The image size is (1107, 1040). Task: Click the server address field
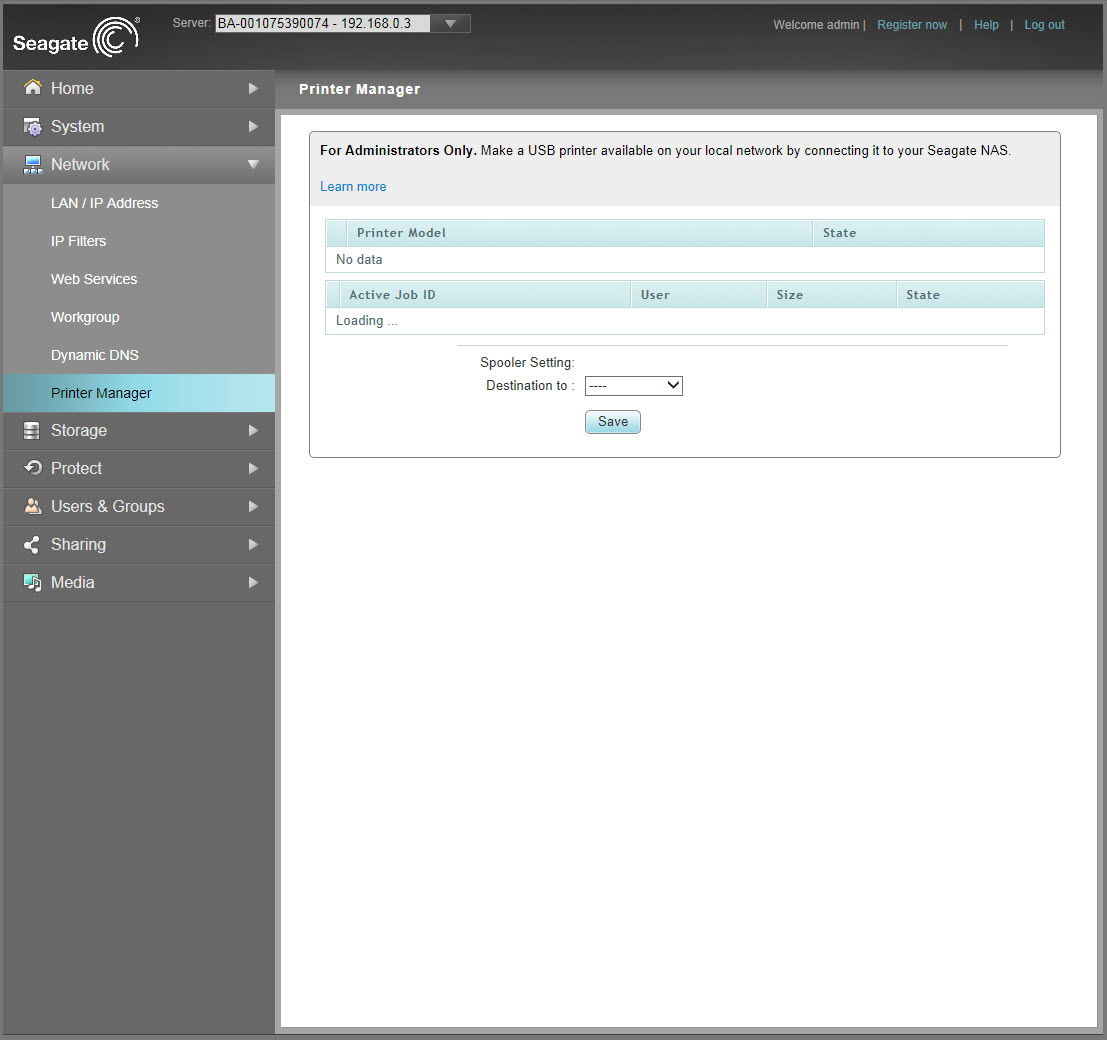pyautogui.click(x=323, y=23)
